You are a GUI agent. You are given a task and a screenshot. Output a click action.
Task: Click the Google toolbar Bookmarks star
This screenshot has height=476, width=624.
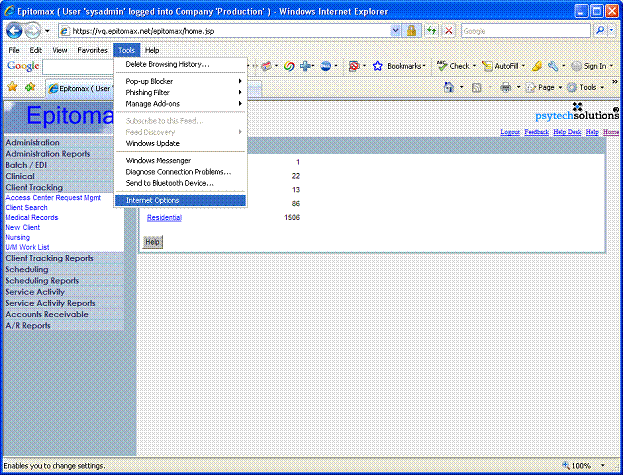coord(378,66)
